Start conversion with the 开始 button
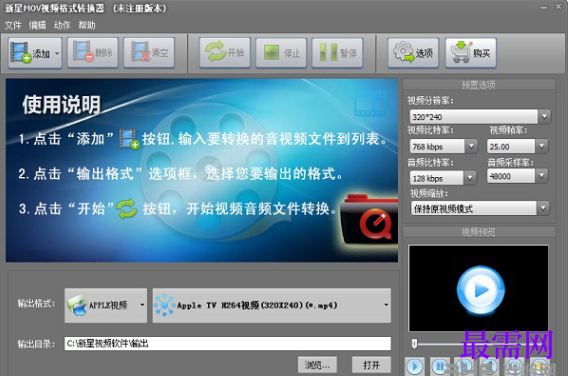572x376 pixels. tap(225, 53)
